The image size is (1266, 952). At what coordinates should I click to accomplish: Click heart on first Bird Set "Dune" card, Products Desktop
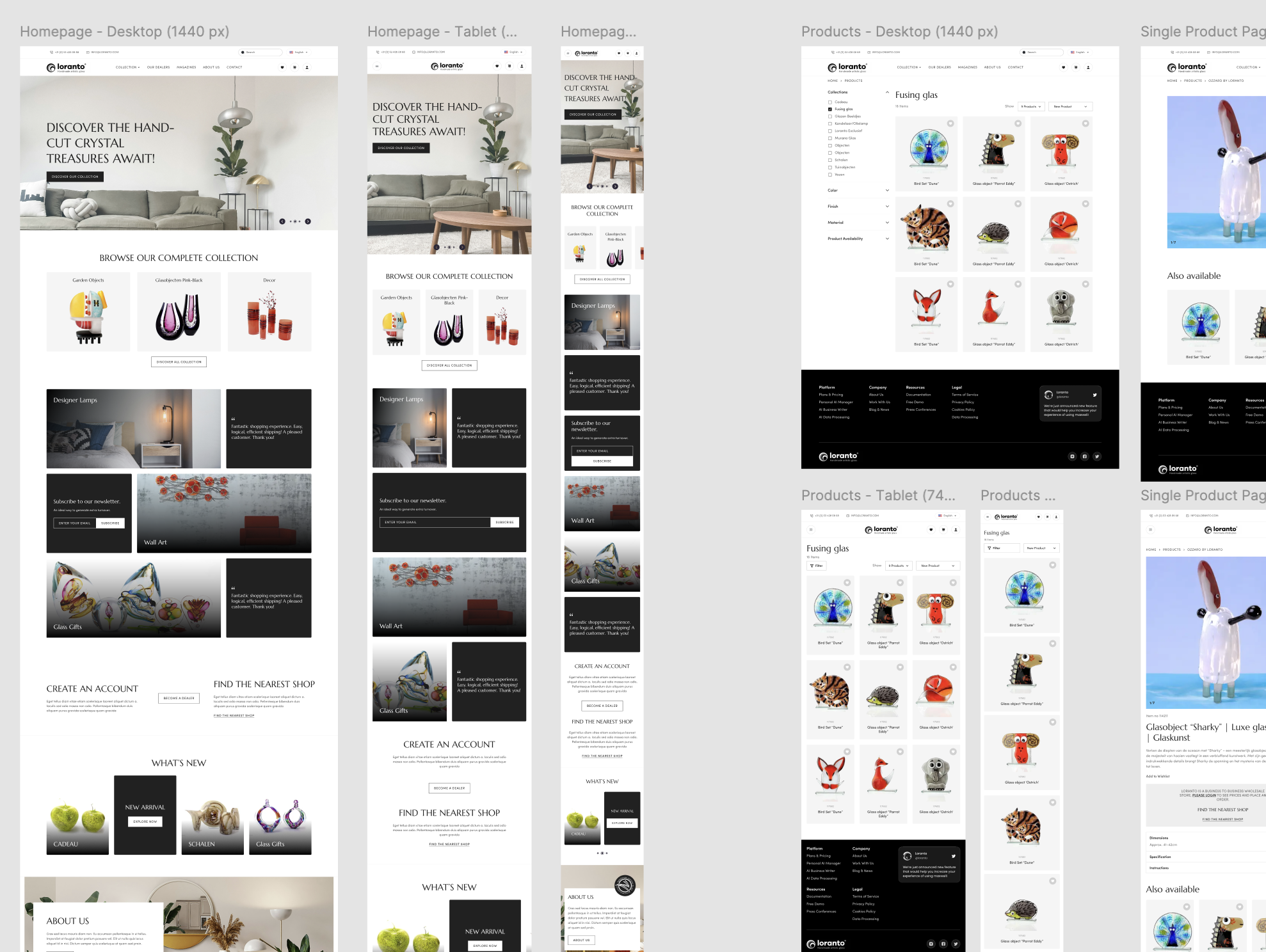tap(950, 123)
